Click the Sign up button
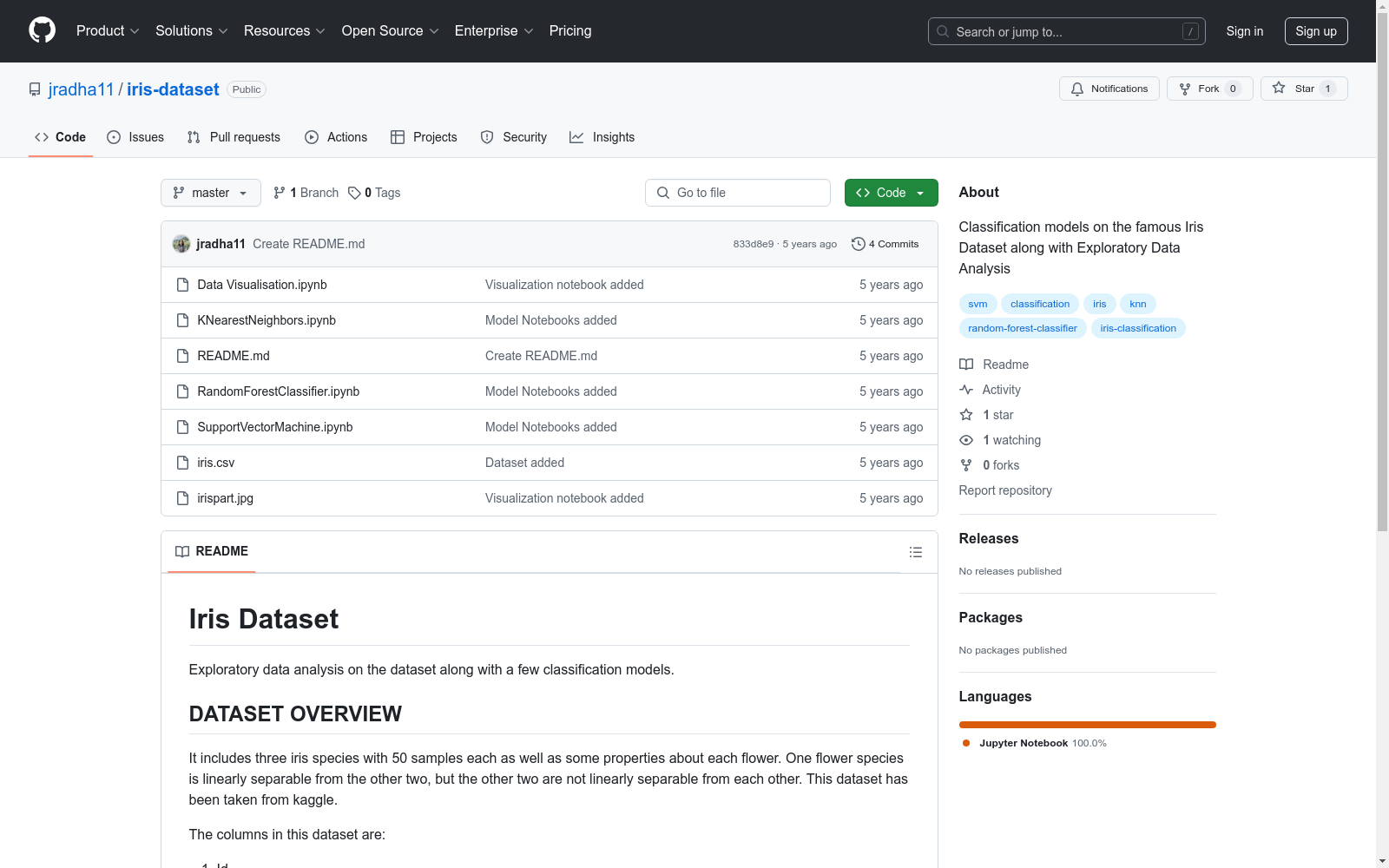 tap(1316, 31)
